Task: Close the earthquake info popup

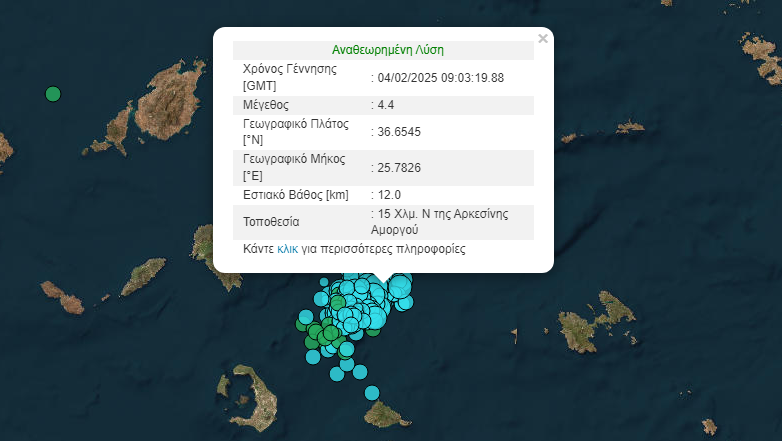Action: coord(543,39)
